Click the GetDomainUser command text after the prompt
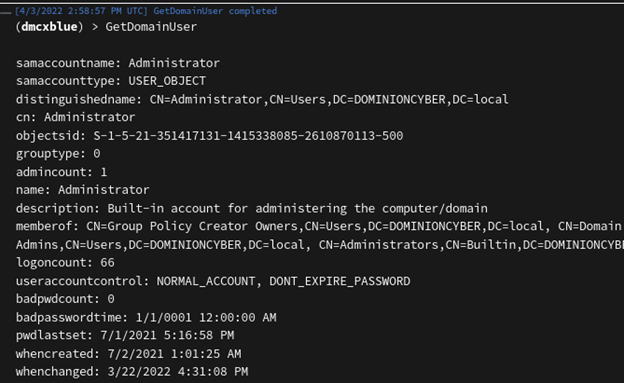 [151, 27]
